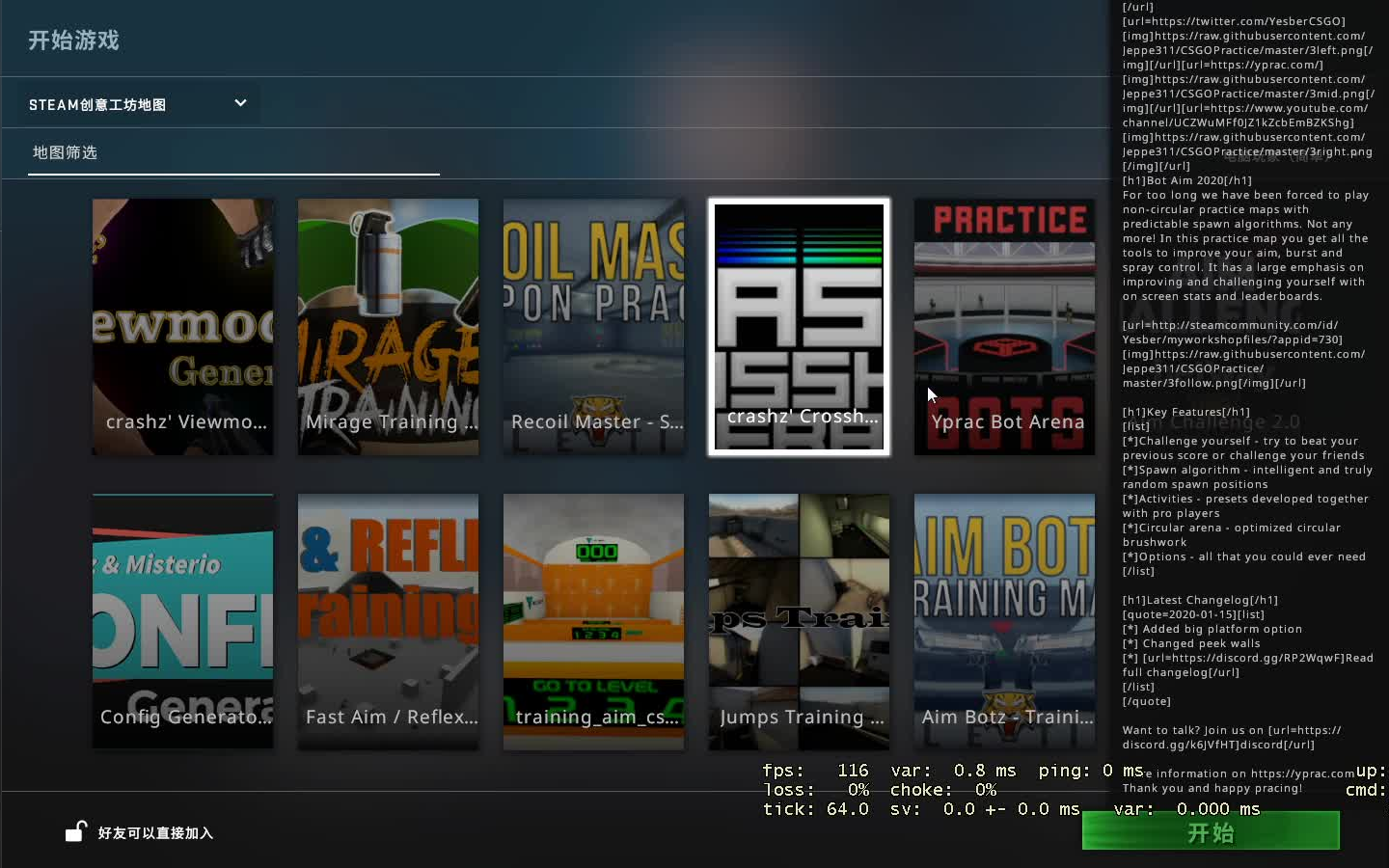Choose the Fast Aim / Reflex Training map
The width and height of the screenshot is (1389, 868).
coord(388,622)
